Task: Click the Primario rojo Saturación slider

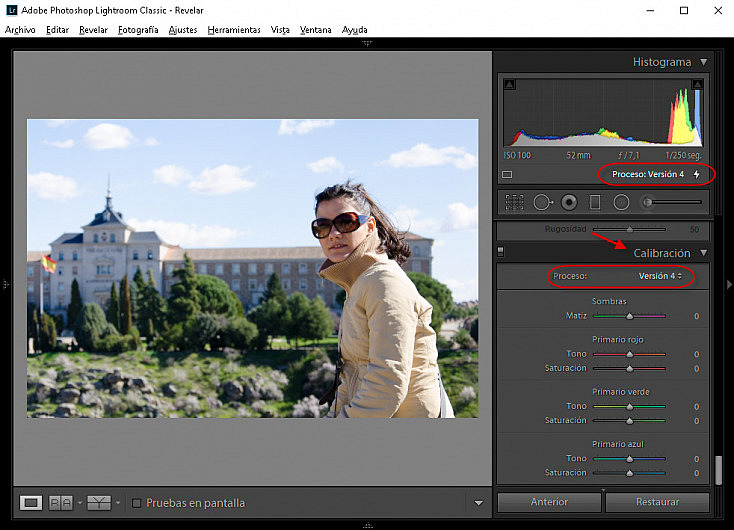Action: pos(629,369)
